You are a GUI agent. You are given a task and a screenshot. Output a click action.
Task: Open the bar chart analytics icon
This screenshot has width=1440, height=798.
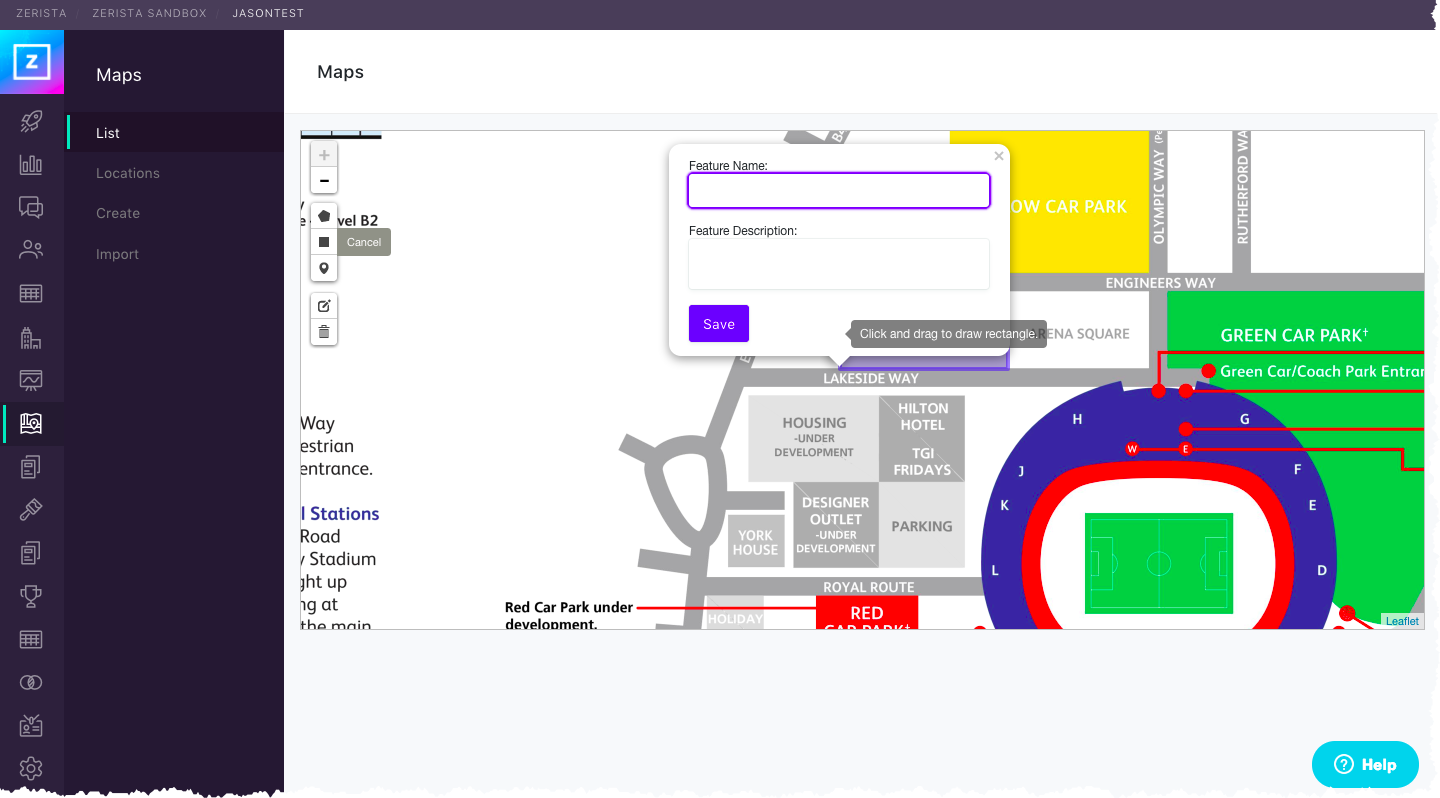(31, 164)
